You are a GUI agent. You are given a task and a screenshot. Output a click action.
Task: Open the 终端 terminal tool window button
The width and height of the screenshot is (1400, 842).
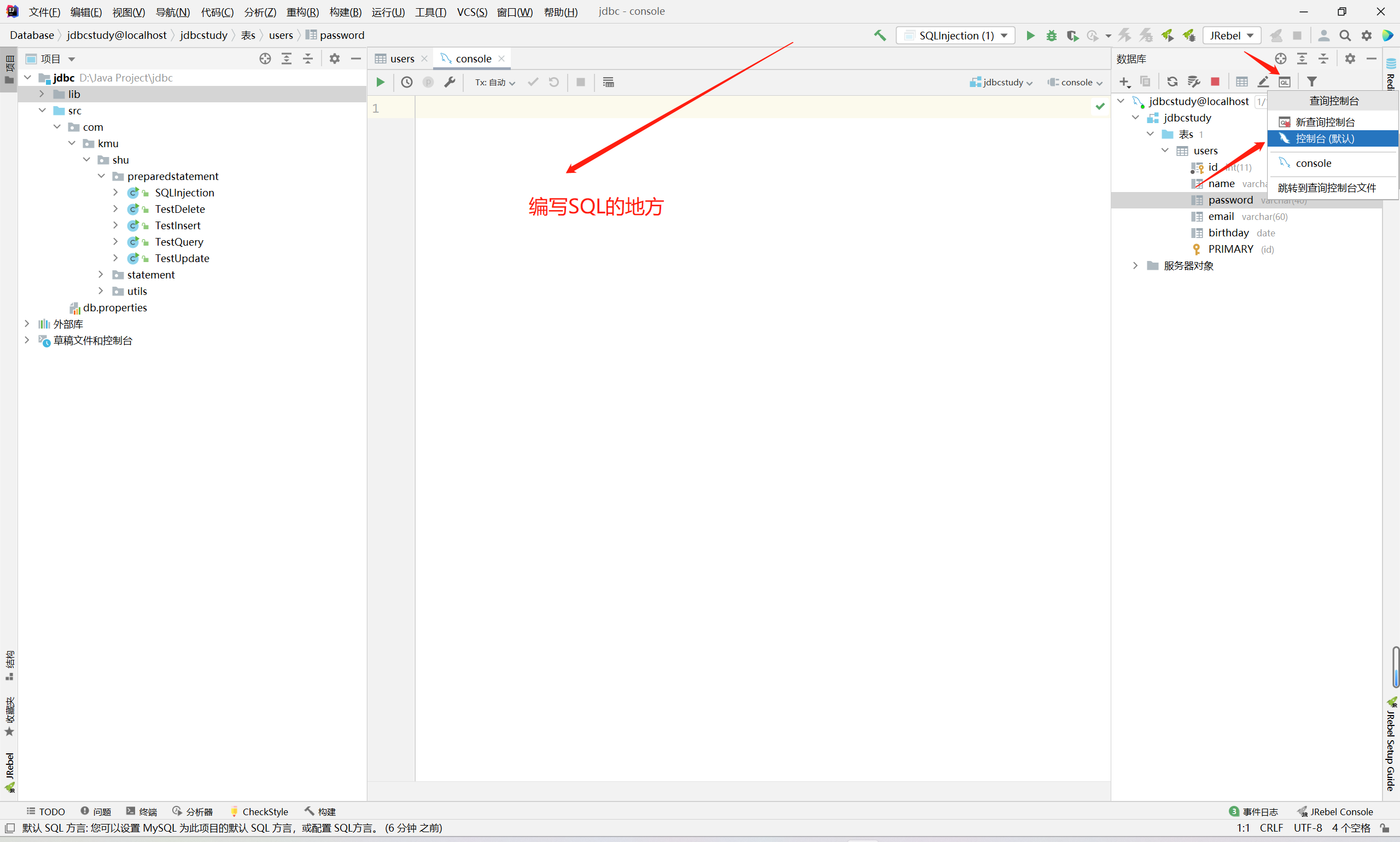click(142, 811)
